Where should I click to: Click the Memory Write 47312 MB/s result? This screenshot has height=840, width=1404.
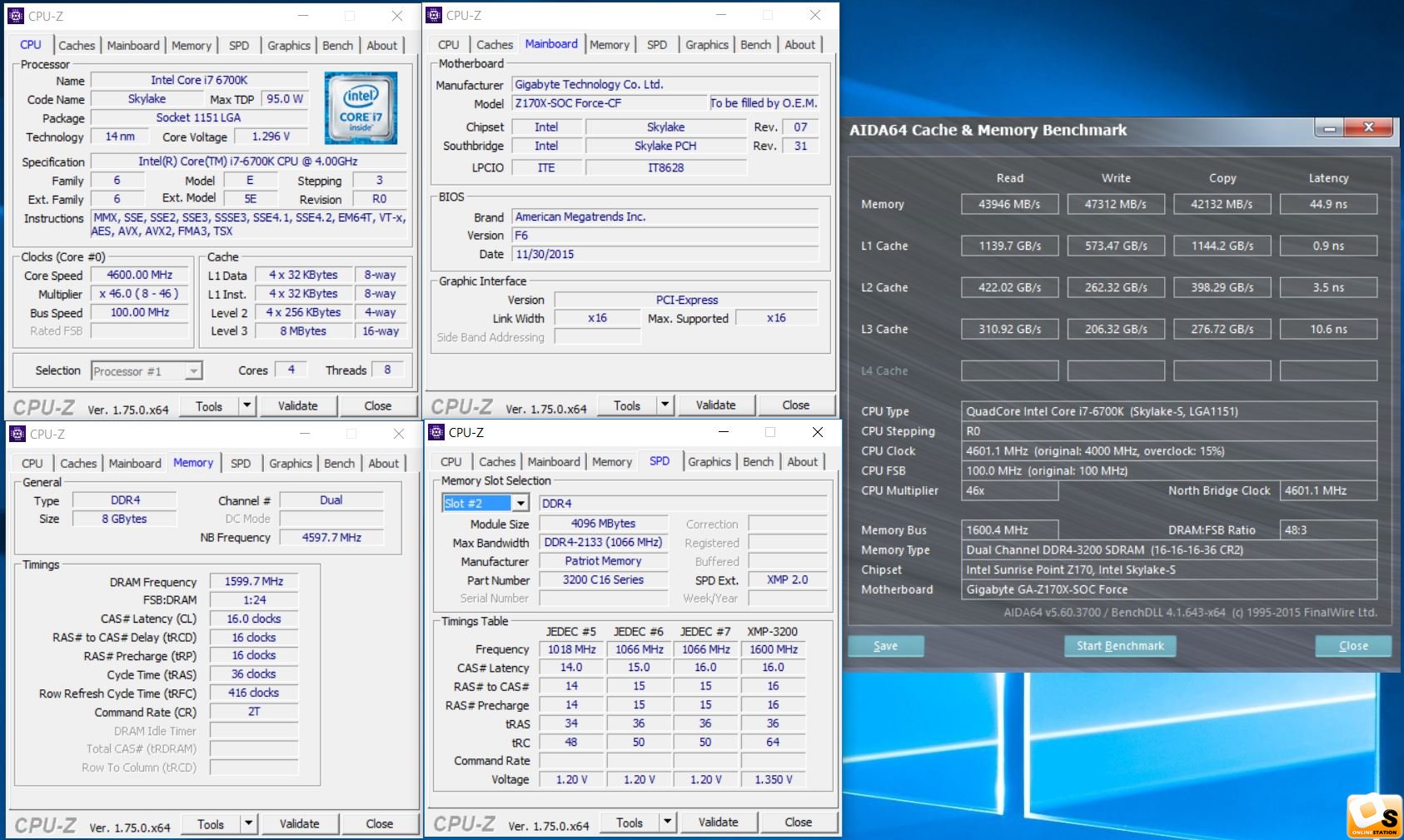[1116, 204]
